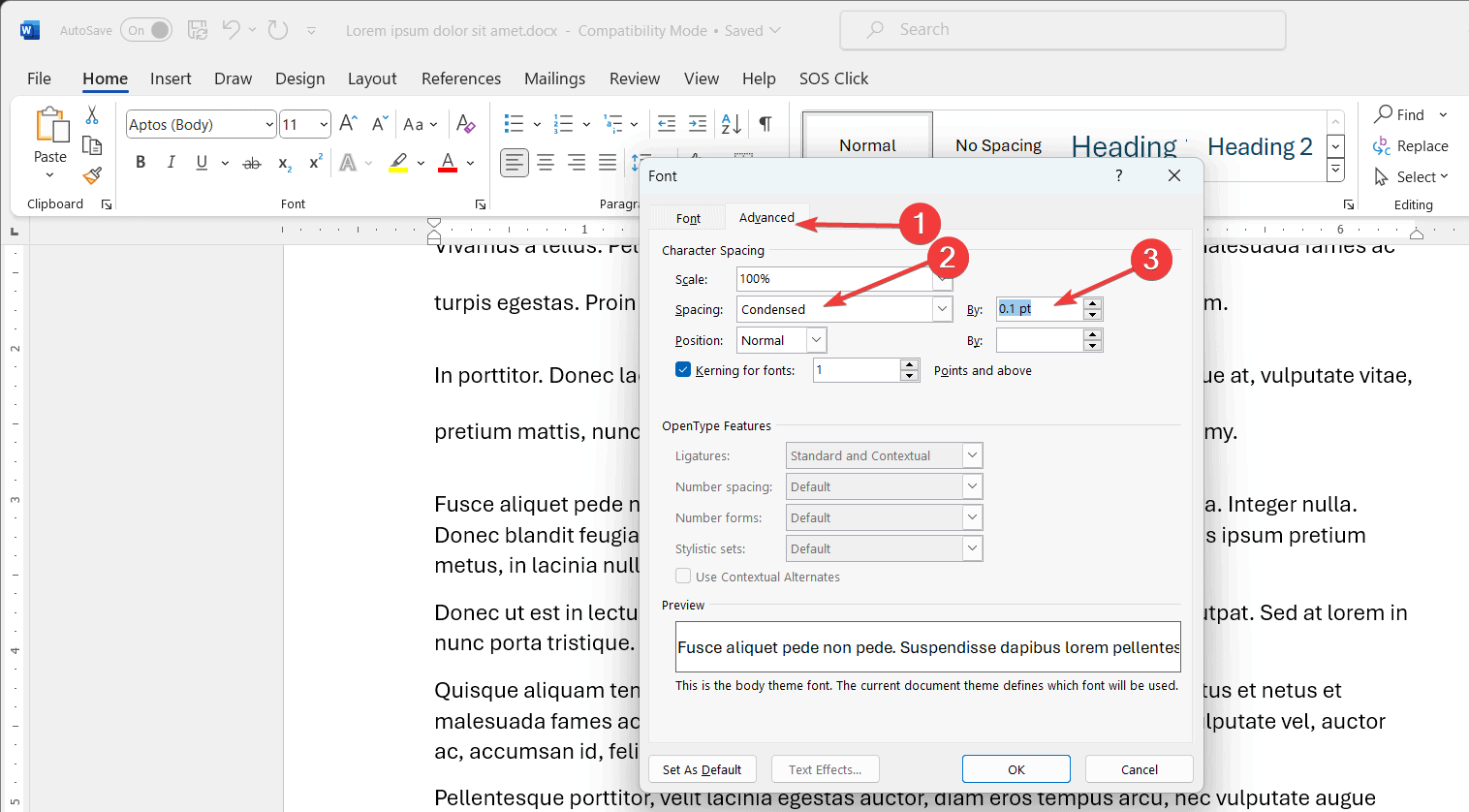Justify the paragraph text
The height and width of the screenshot is (812, 1469).
608,163
